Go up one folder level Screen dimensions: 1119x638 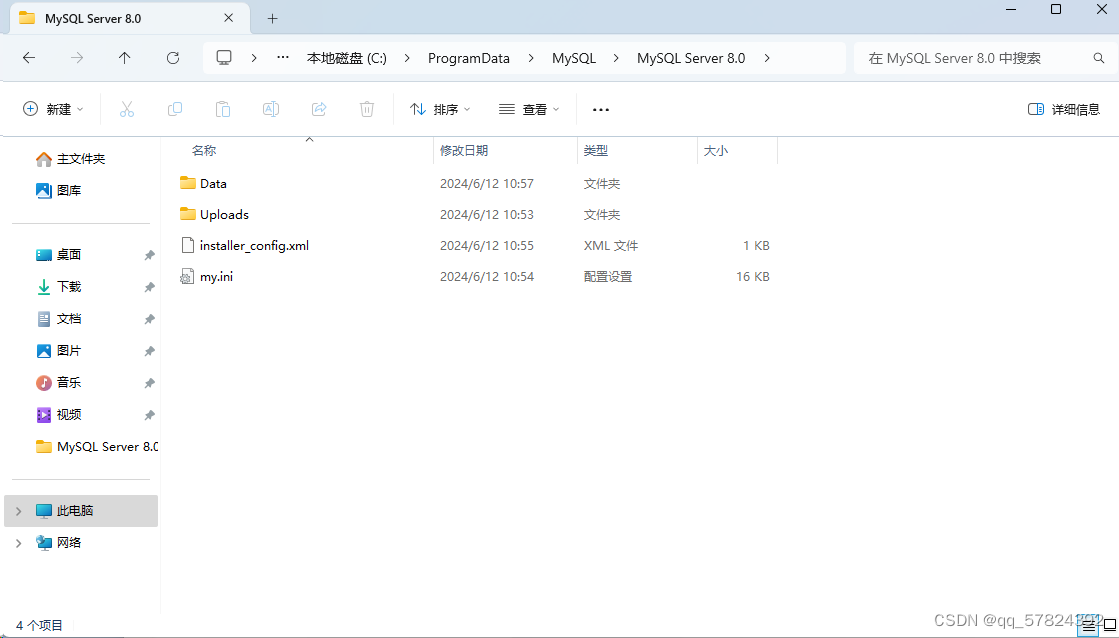click(x=125, y=58)
